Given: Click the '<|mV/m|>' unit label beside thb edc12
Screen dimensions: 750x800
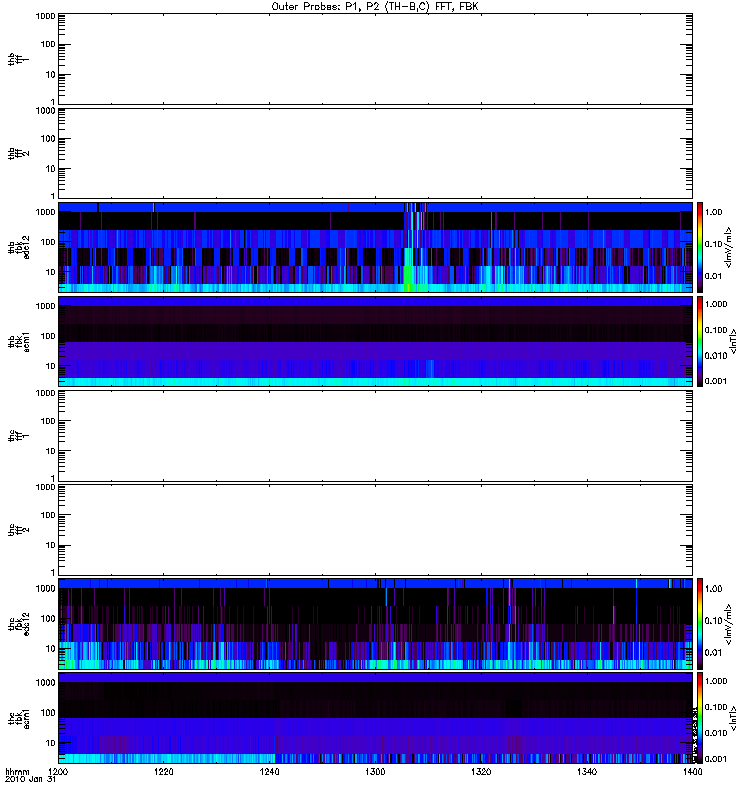Looking at the screenshot, I should (729, 247).
